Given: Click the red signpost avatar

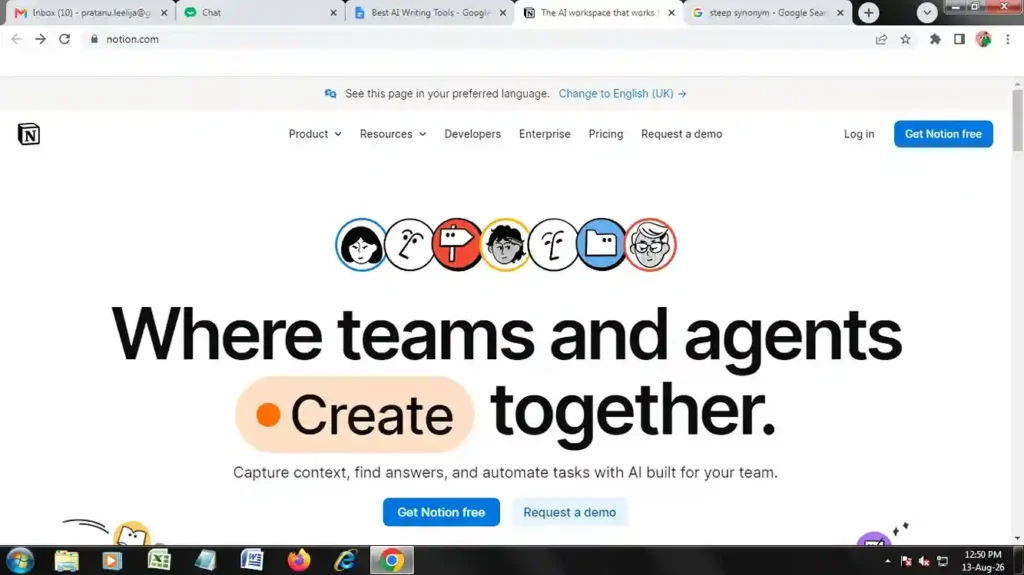Looking at the screenshot, I should coord(456,245).
